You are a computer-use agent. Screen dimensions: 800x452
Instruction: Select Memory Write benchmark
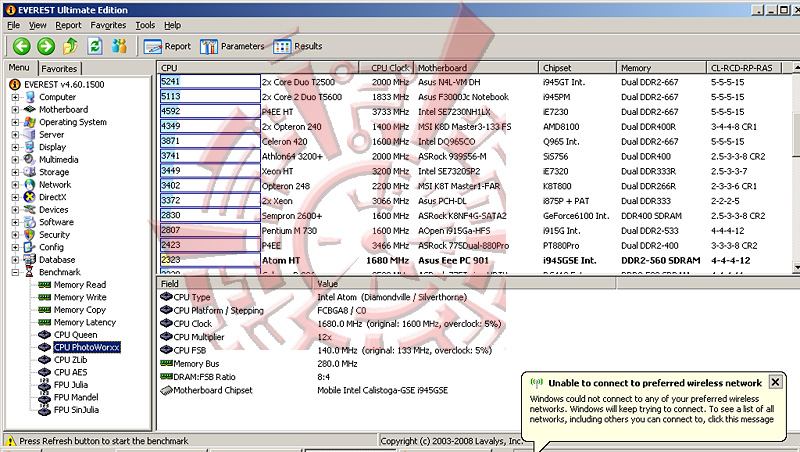tap(80, 297)
